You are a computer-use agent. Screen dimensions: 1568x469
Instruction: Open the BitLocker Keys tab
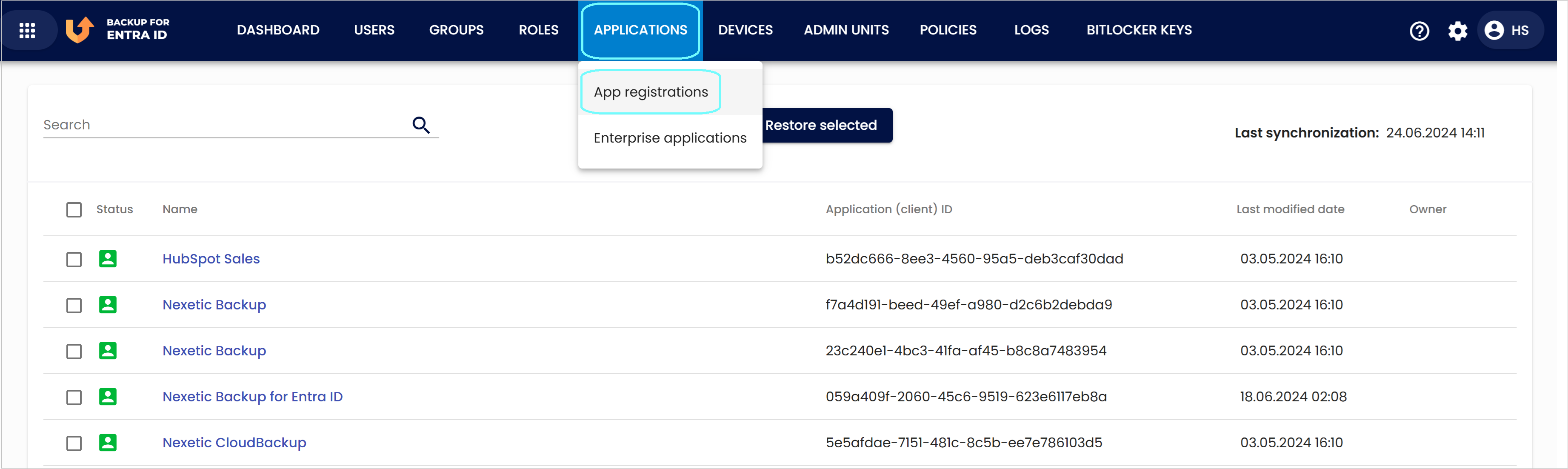click(x=1139, y=30)
